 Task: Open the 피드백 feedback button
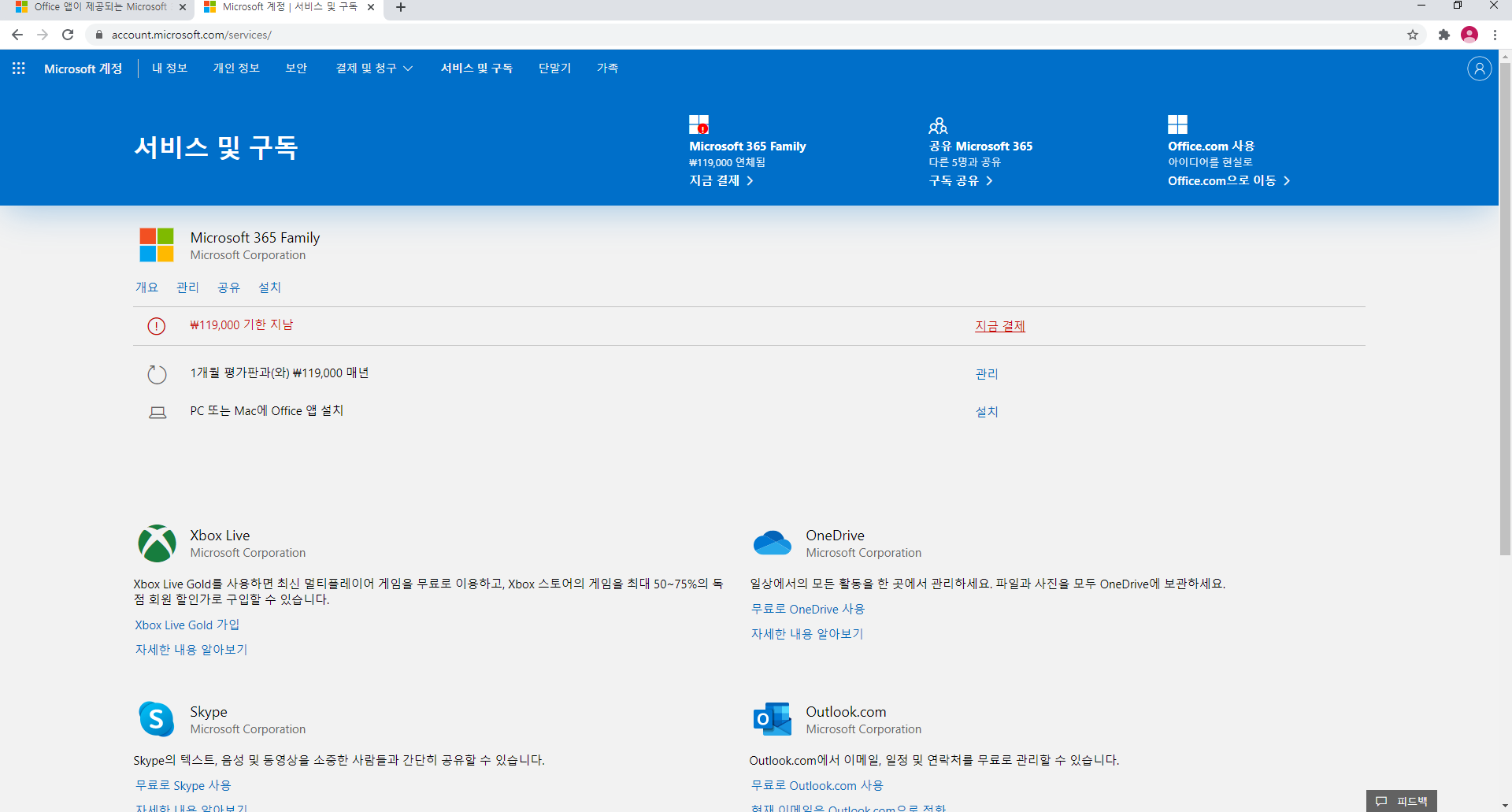pos(1402,801)
